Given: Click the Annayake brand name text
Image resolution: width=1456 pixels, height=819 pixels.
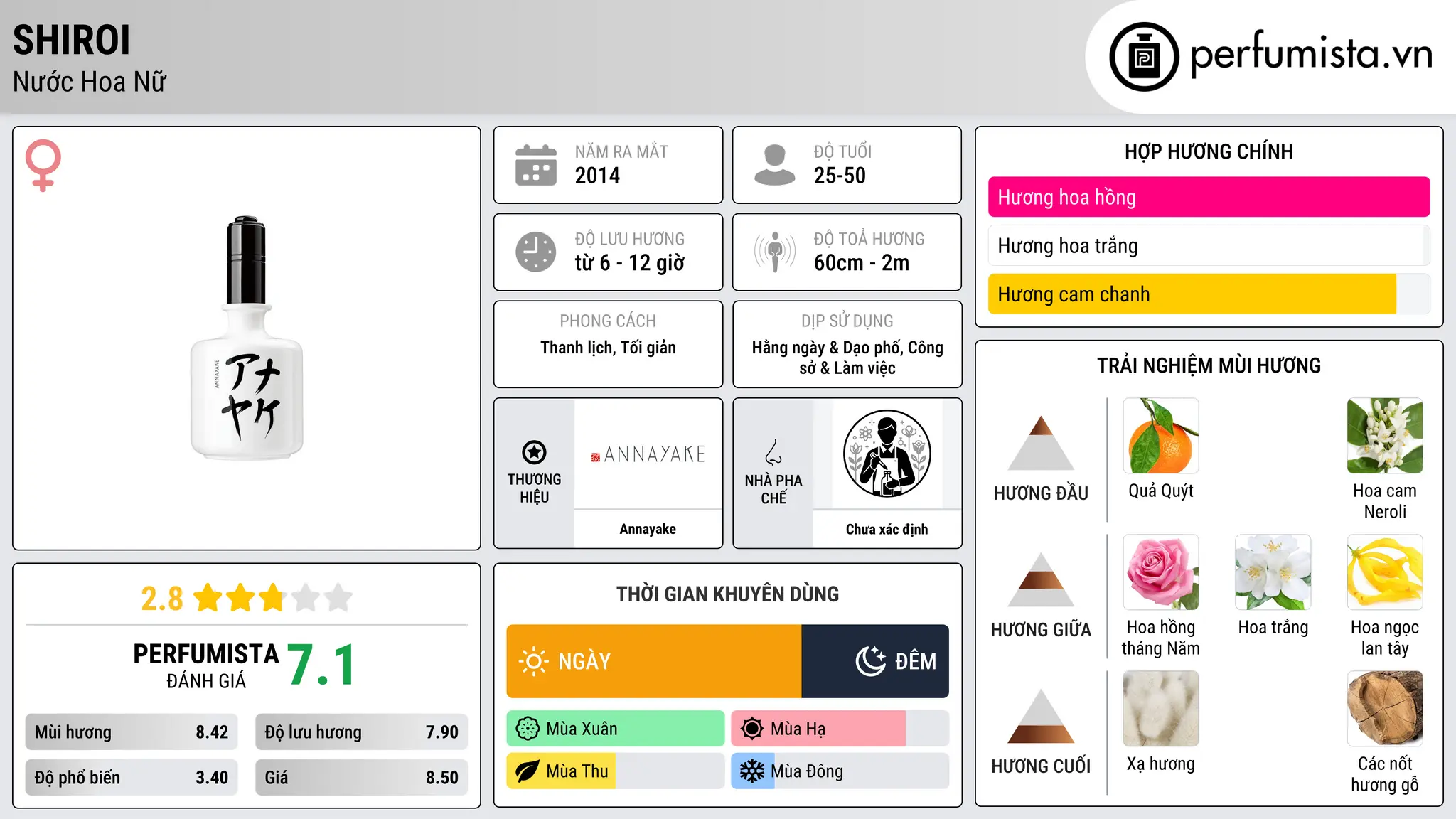Looking at the screenshot, I should click(648, 529).
